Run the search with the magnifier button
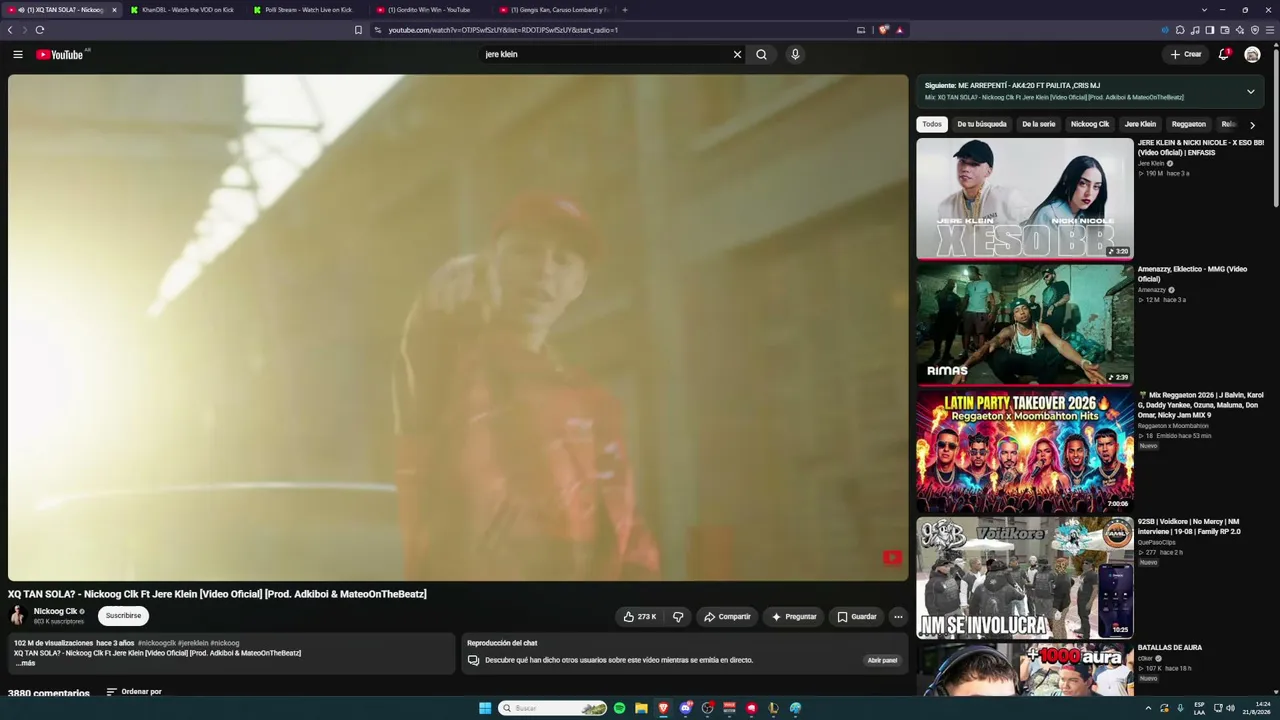Viewport: 1280px width, 720px height. tap(762, 54)
